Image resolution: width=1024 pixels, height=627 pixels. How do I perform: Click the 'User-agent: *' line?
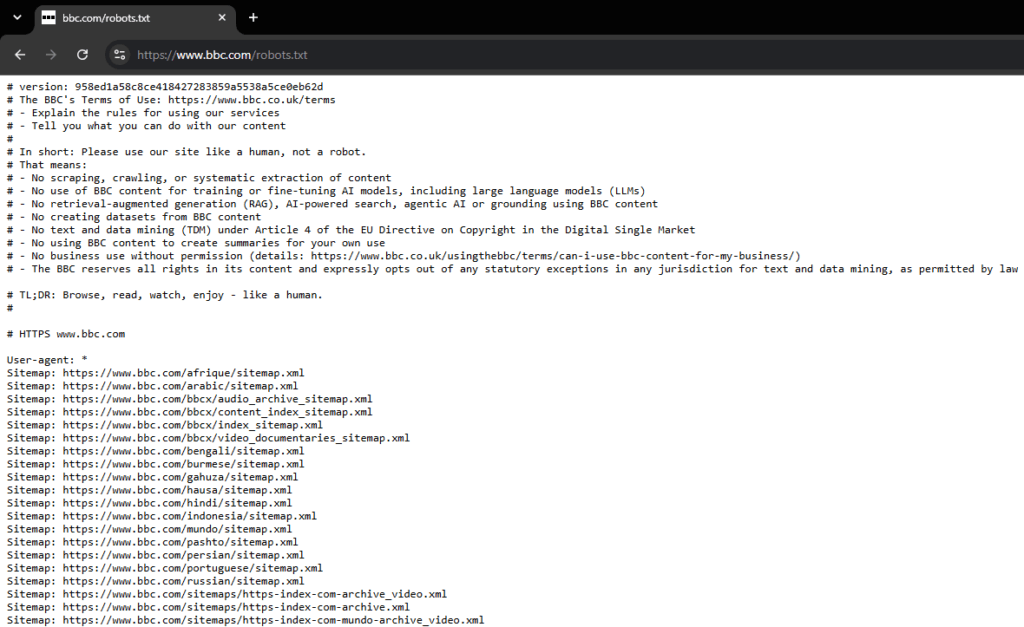point(47,360)
